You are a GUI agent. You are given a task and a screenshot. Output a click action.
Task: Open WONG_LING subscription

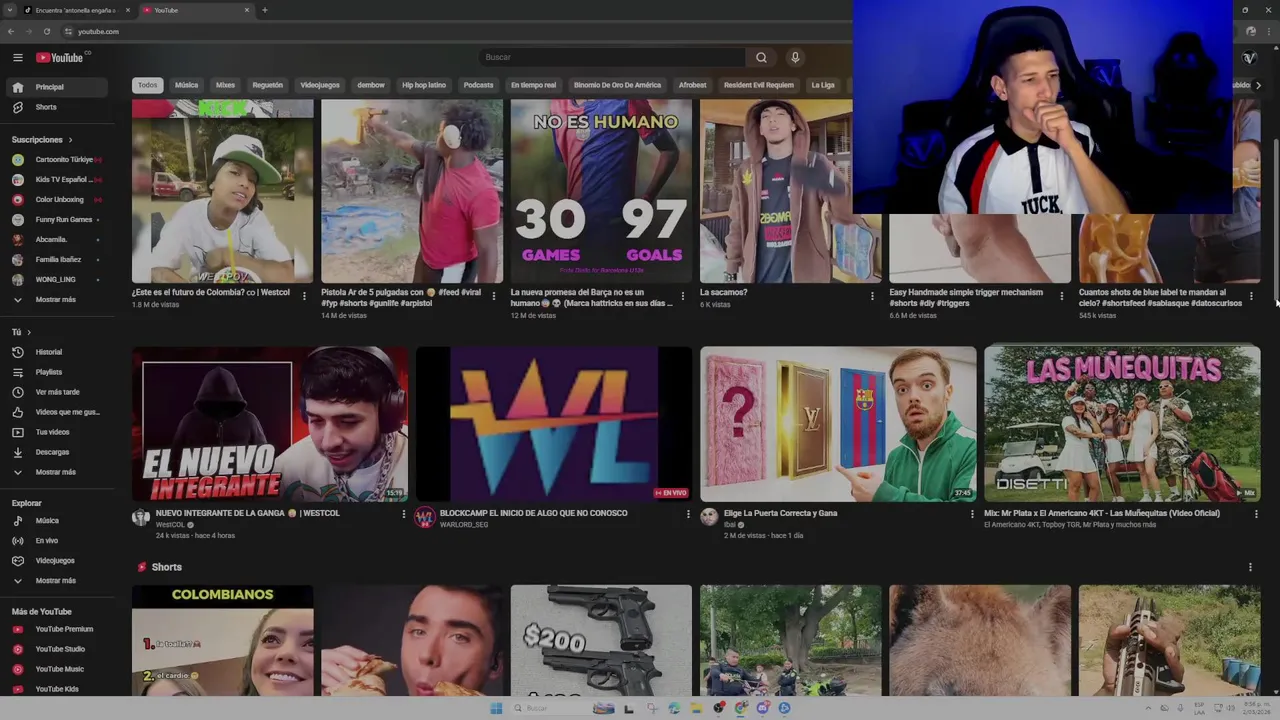pyautogui.click(x=57, y=280)
